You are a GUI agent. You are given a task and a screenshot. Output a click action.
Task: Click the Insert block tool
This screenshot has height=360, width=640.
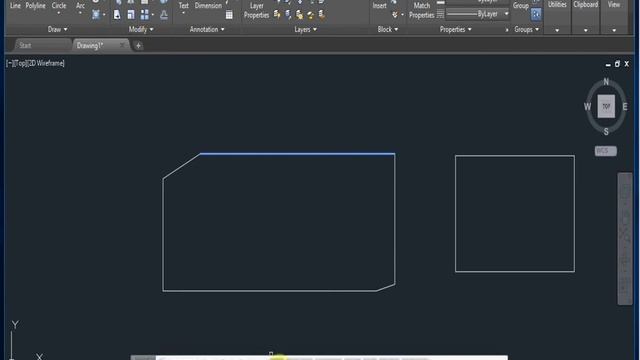(380, 5)
